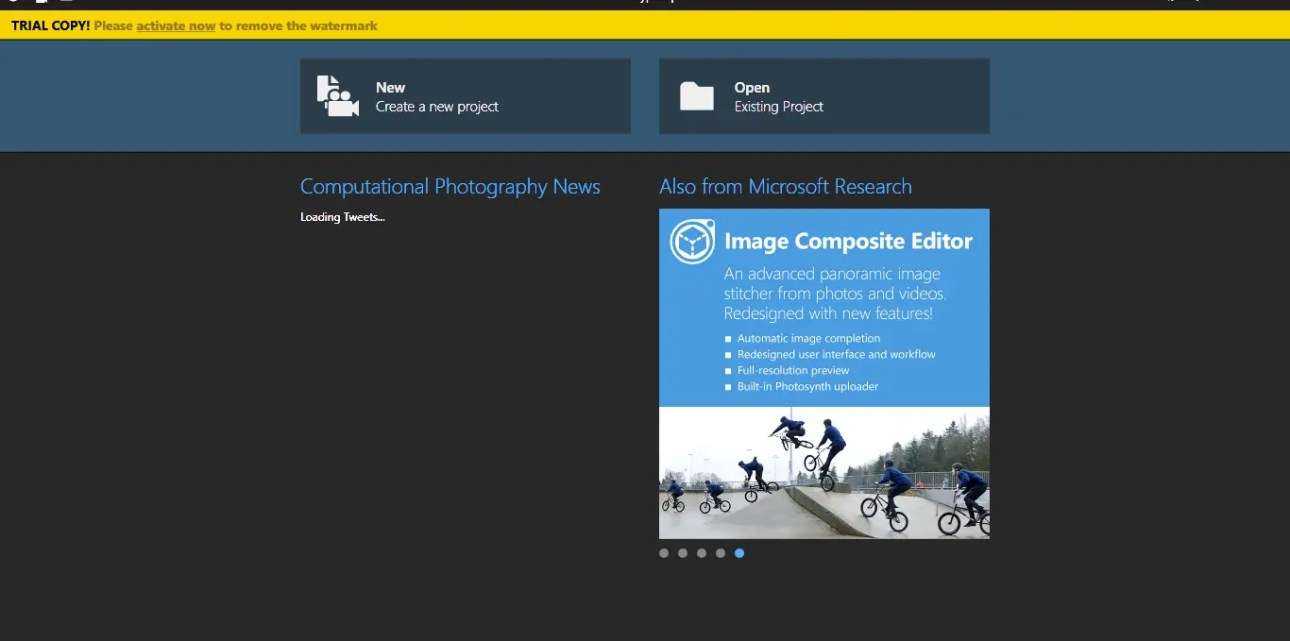Viewport: 1290px width, 641px height.
Task: Click the 'Image Composite Editor' banner title
Action: point(848,241)
